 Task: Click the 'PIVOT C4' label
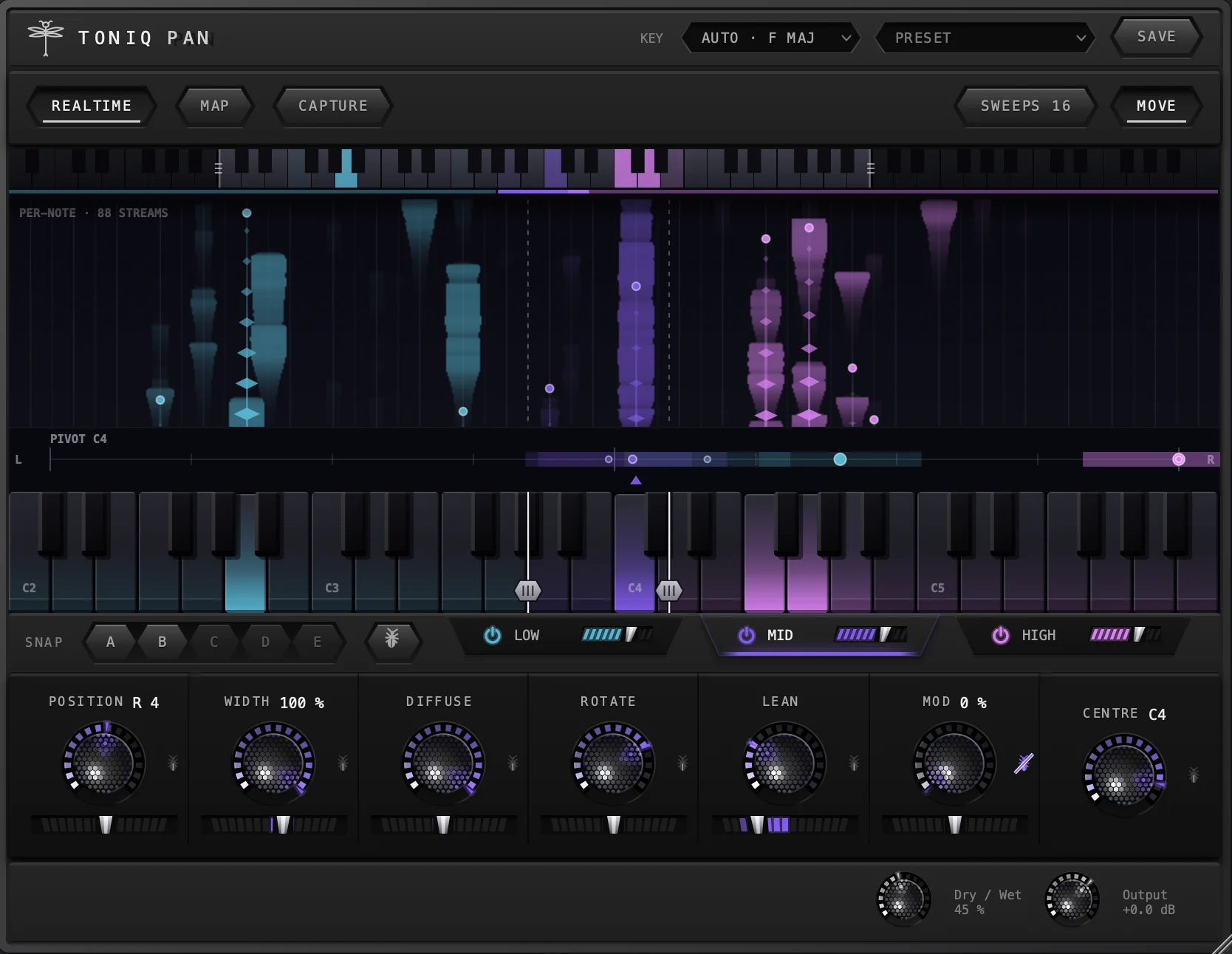(x=78, y=439)
